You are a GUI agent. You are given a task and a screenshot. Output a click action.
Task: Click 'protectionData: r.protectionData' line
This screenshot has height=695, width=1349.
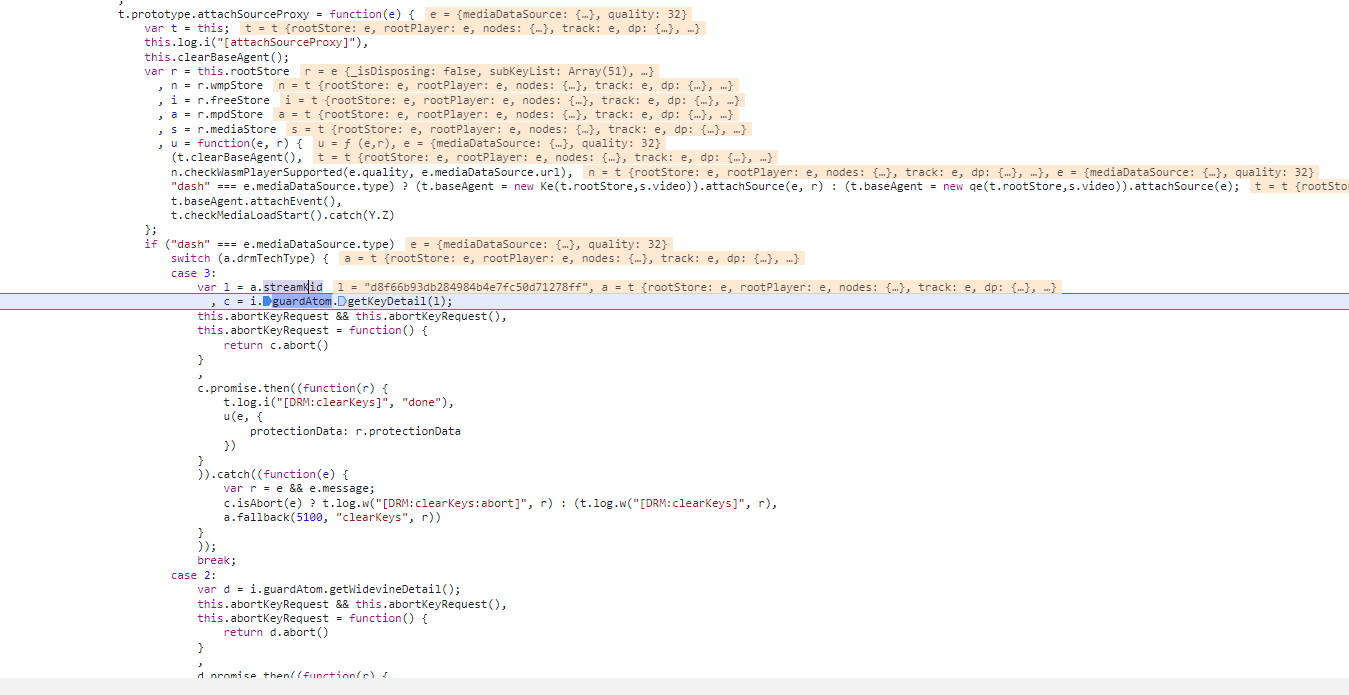tap(355, 431)
